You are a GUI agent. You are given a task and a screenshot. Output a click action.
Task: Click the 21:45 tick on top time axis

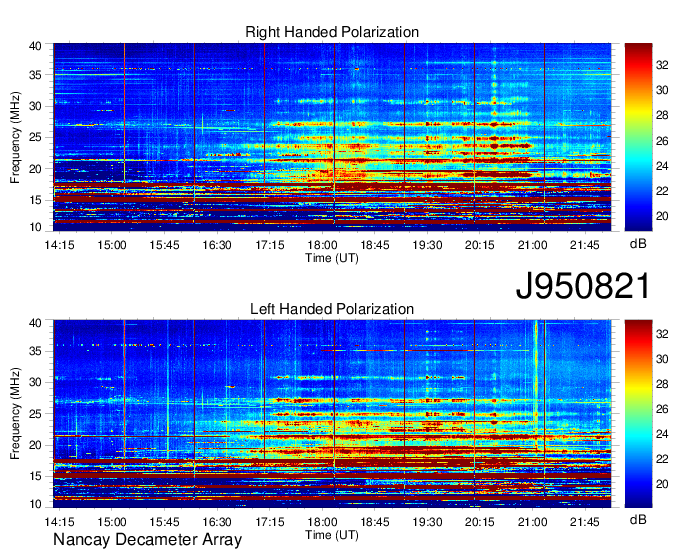[585, 245]
